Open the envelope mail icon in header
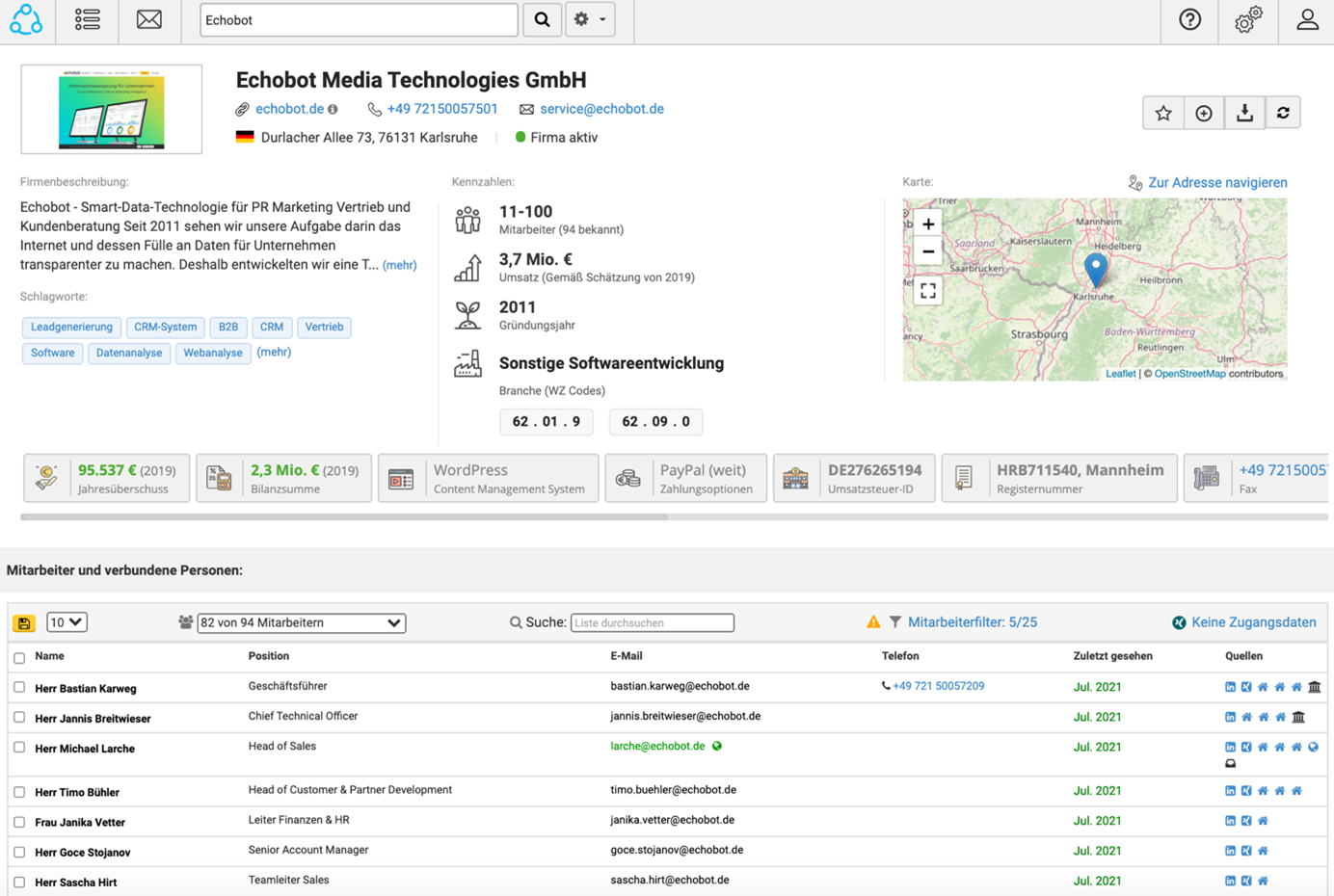The image size is (1334, 896). (148, 19)
